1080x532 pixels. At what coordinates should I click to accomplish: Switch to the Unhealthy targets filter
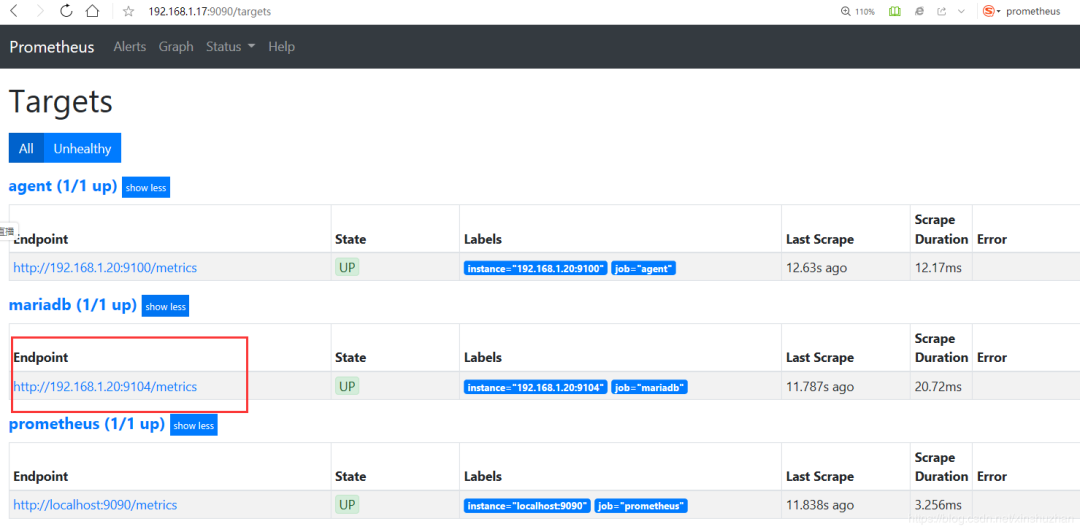(x=82, y=148)
